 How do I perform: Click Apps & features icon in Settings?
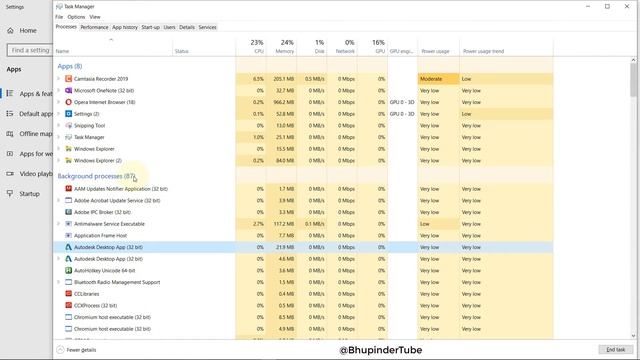pyautogui.click(x=10, y=93)
